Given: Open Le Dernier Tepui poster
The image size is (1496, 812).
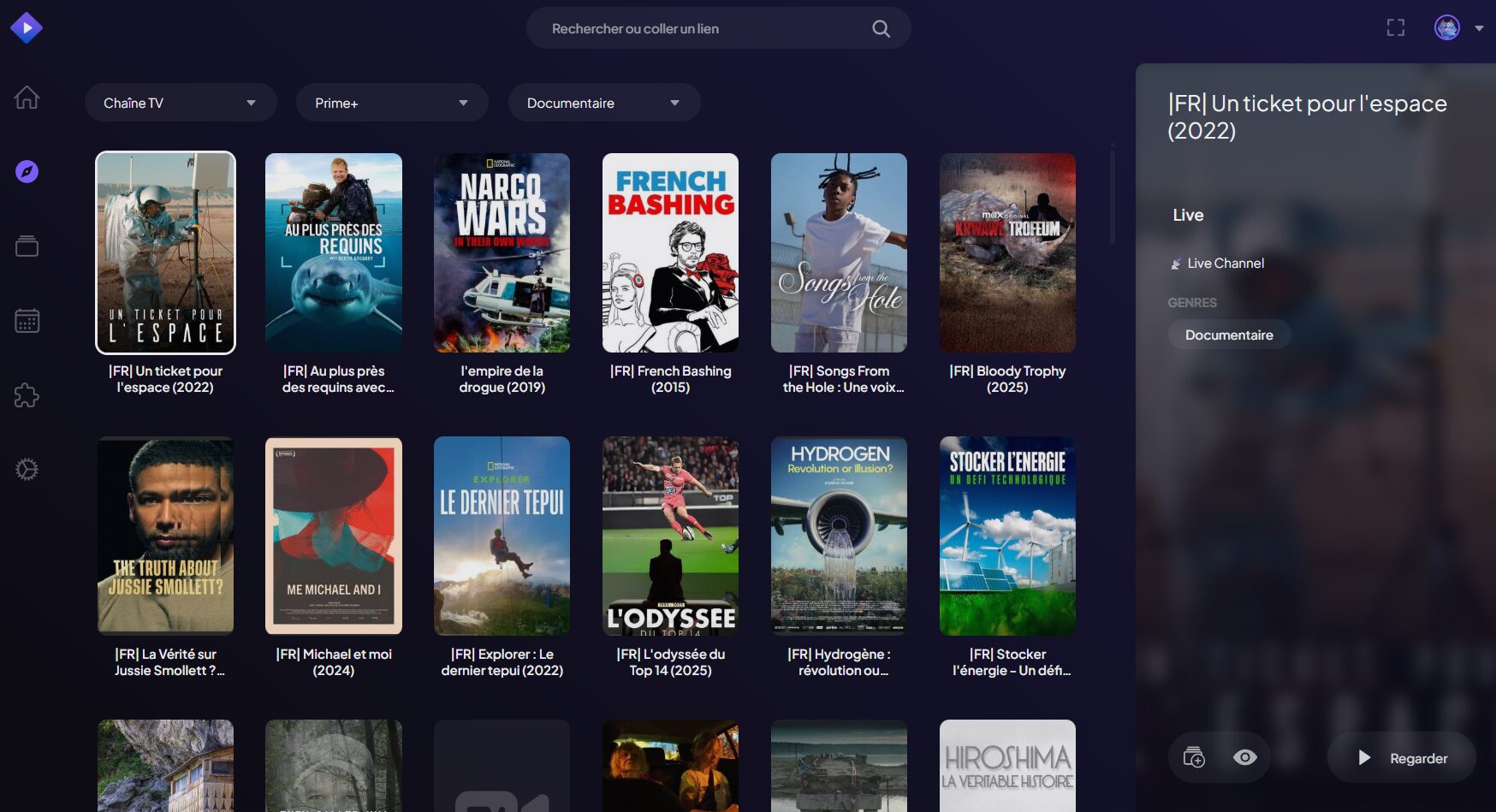Looking at the screenshot, I should 502,536.
